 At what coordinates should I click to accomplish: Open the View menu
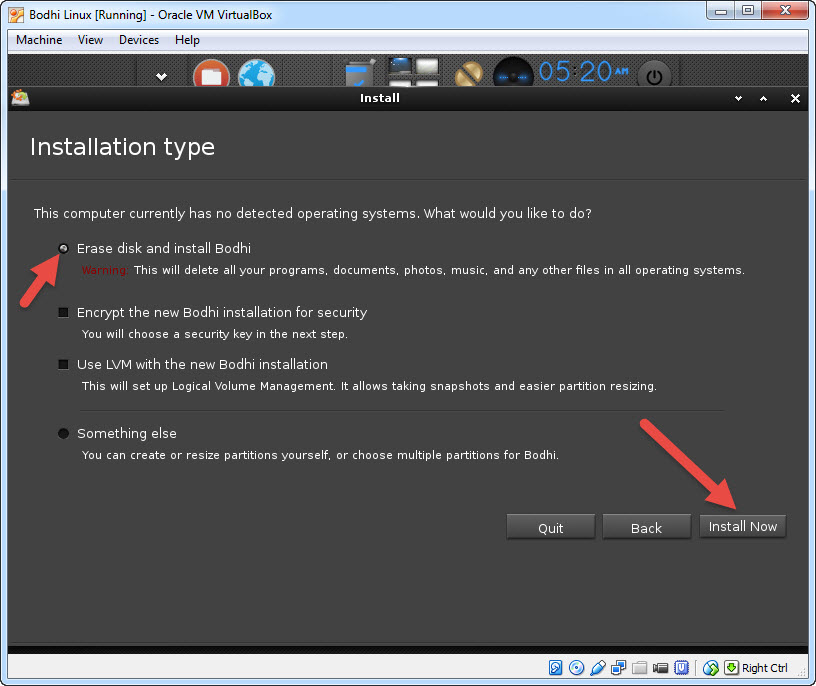(91, 40)
